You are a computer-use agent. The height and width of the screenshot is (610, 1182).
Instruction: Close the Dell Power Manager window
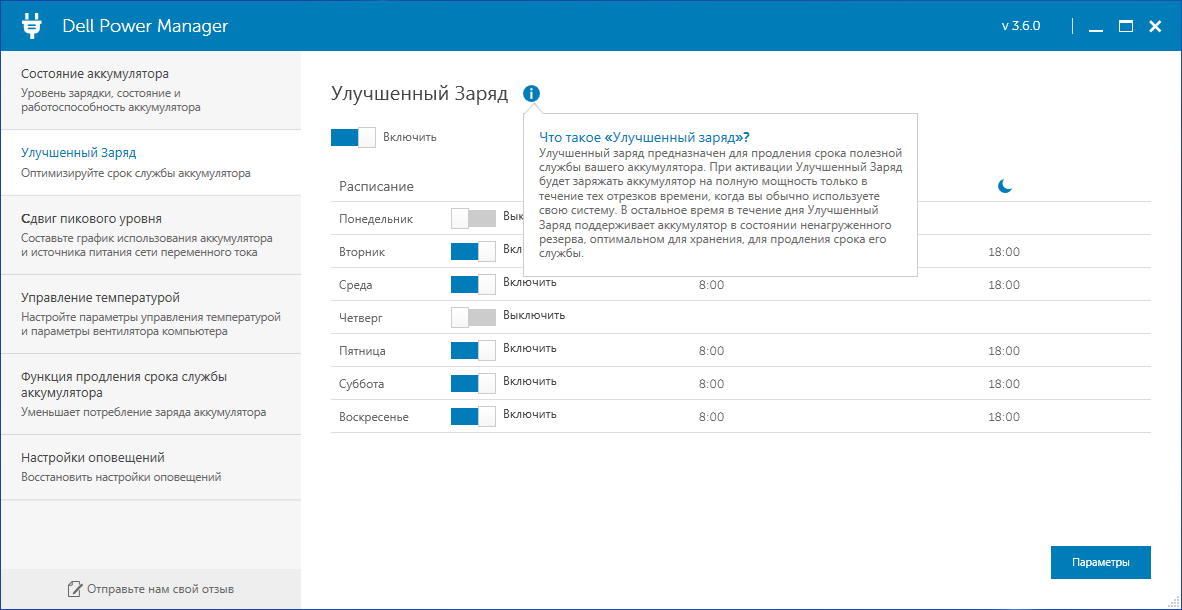pos(1155,27)
